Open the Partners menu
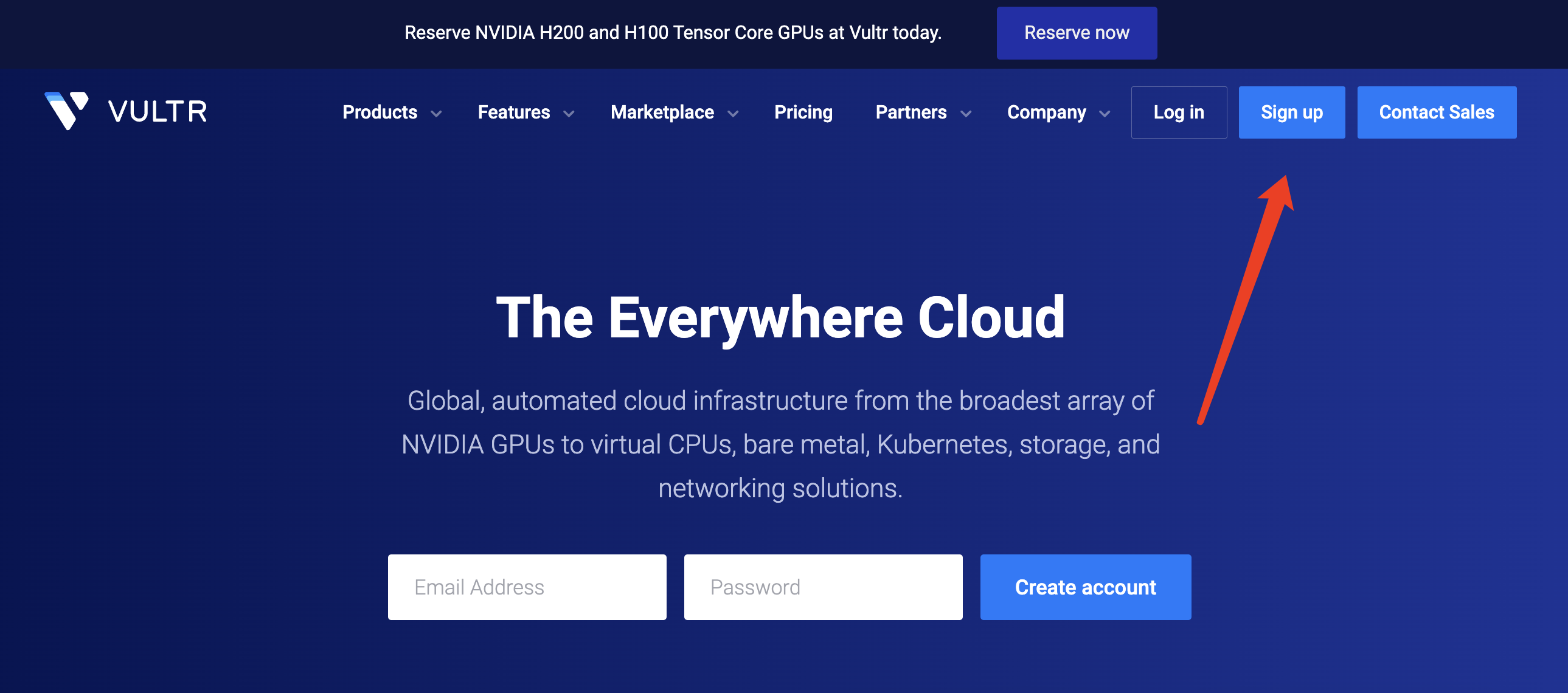The height and width of the screenshot is (693, 1568). point(911,112)
